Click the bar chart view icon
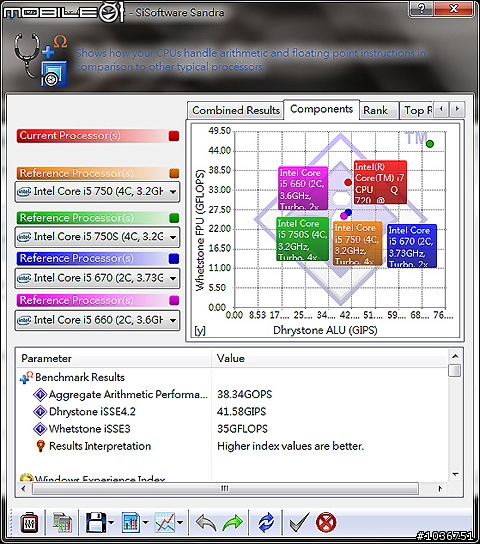 click(130, 522)
